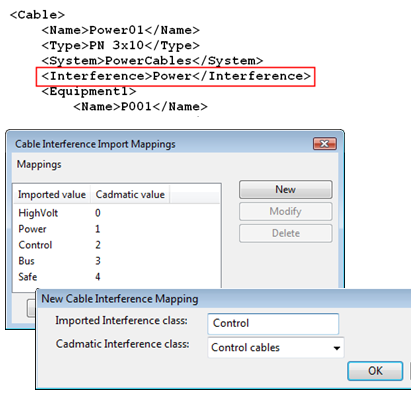411x399 pixels.
Task: Click the Cadmatic value 4 cell
Action: point(98,277)
